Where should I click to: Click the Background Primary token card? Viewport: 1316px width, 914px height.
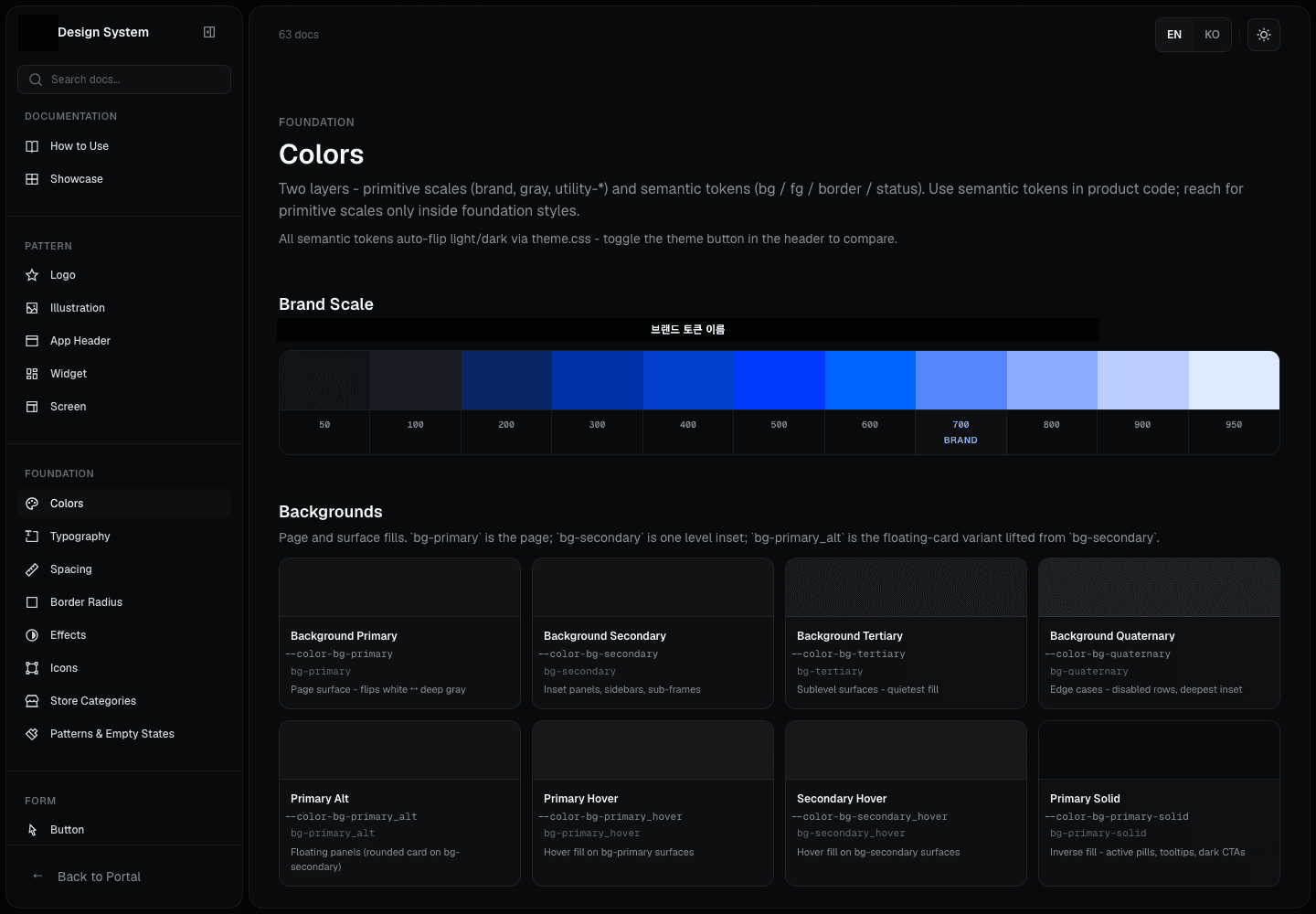(399, 633)
